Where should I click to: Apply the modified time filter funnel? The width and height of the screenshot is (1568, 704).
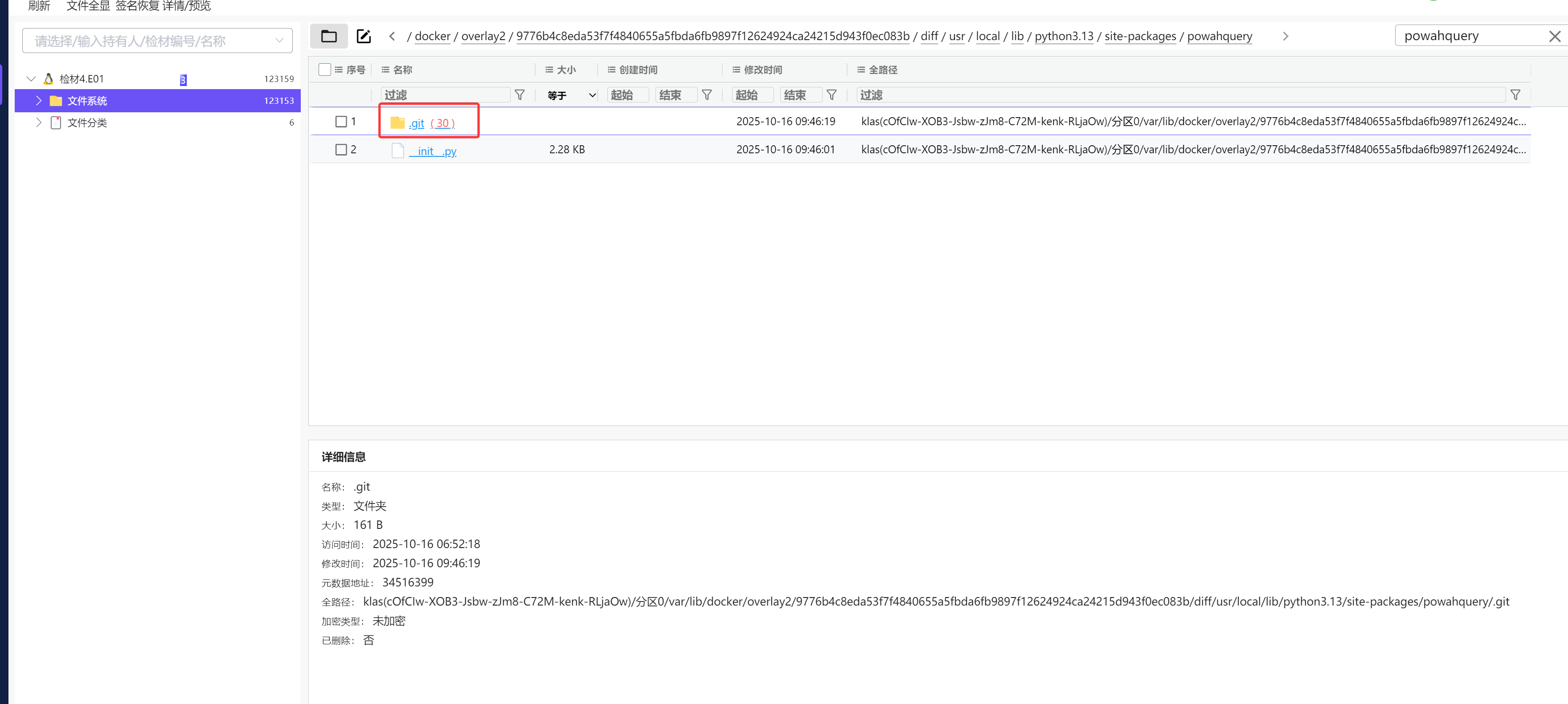click(x=831, y=95)
